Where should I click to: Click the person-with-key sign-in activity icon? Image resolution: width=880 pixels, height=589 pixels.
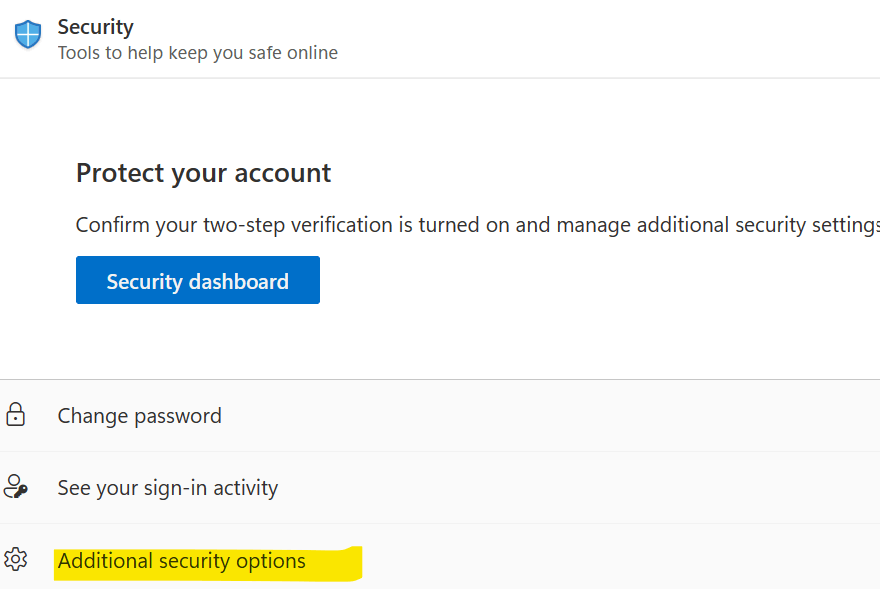[x=16, y=487]
